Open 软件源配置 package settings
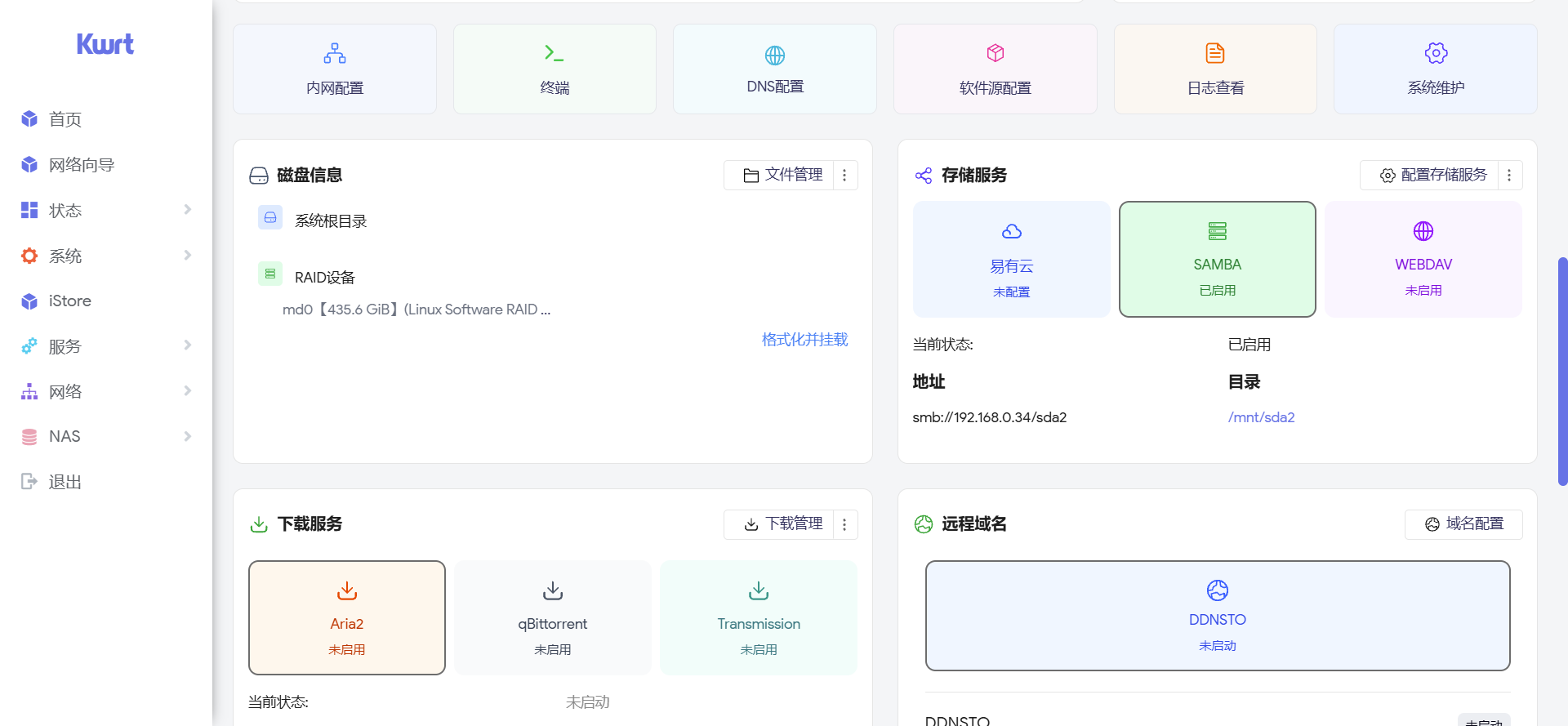1568x726 pixels. click(x=995, y=69)
